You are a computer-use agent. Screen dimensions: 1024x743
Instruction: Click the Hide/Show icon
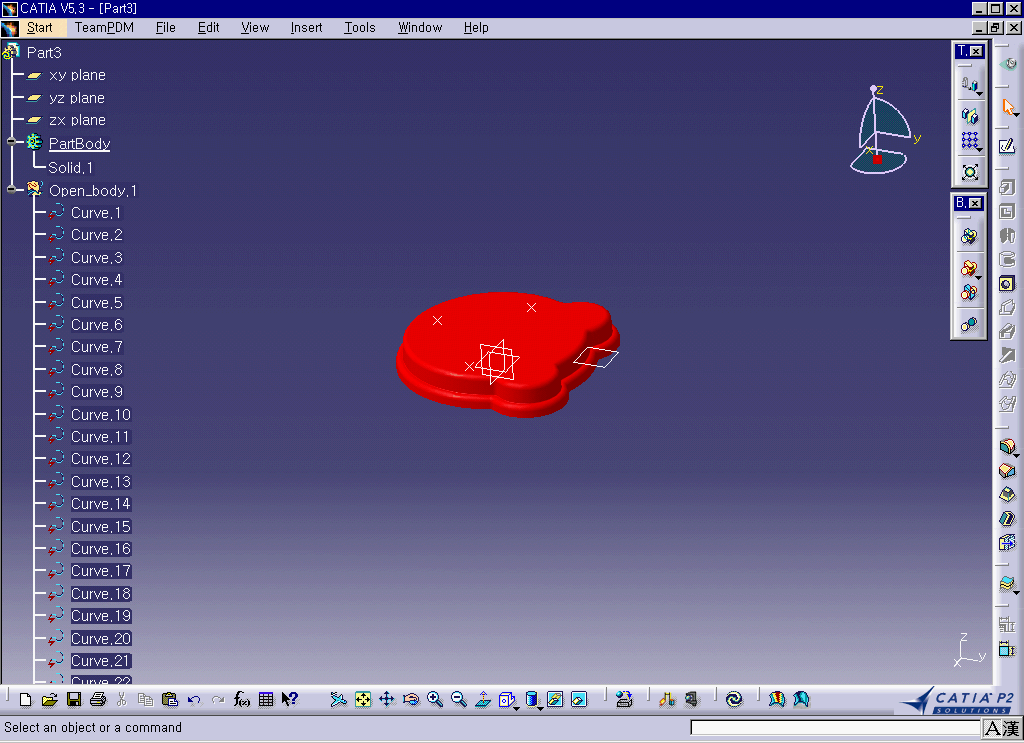pyautogui.click(x=554, y=700)
